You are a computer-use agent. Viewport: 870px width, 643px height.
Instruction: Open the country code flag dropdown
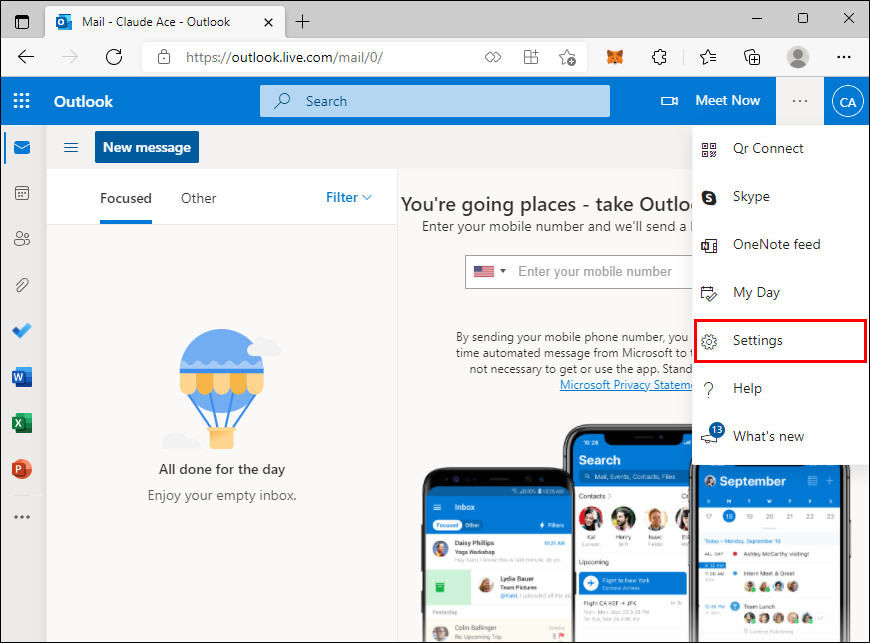tap(489, 271)
